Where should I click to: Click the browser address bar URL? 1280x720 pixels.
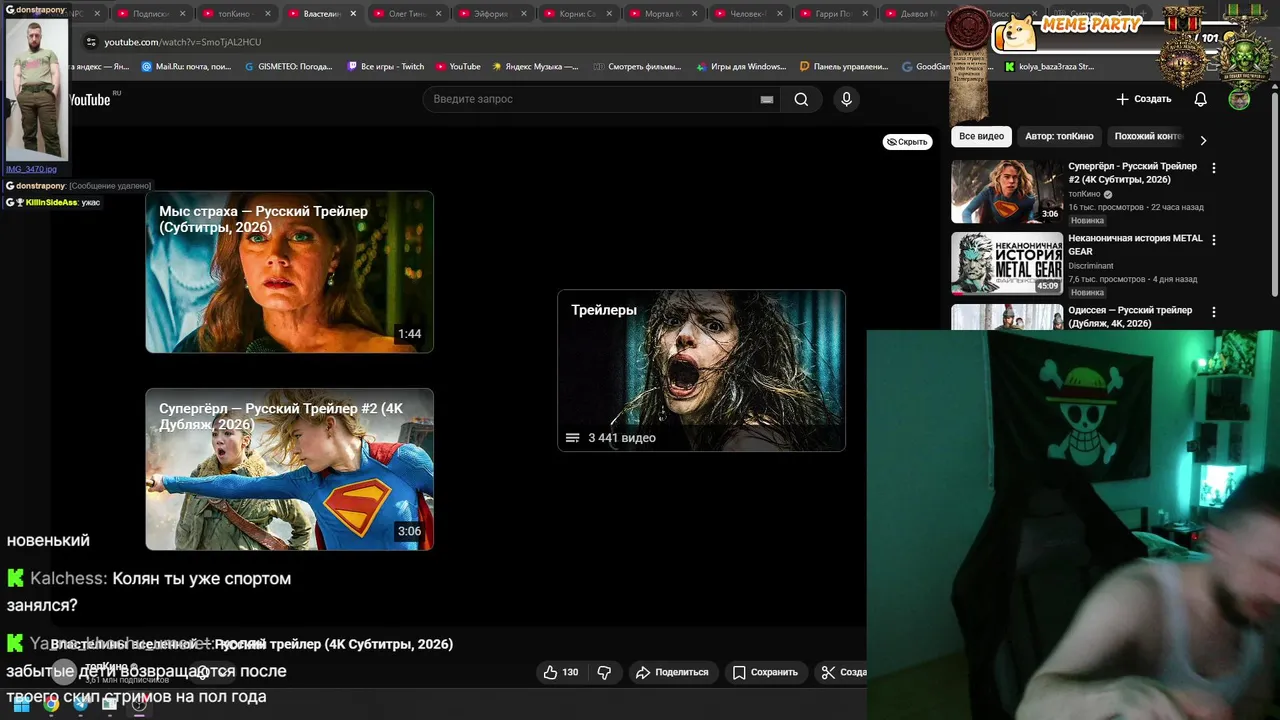[183, 42]
